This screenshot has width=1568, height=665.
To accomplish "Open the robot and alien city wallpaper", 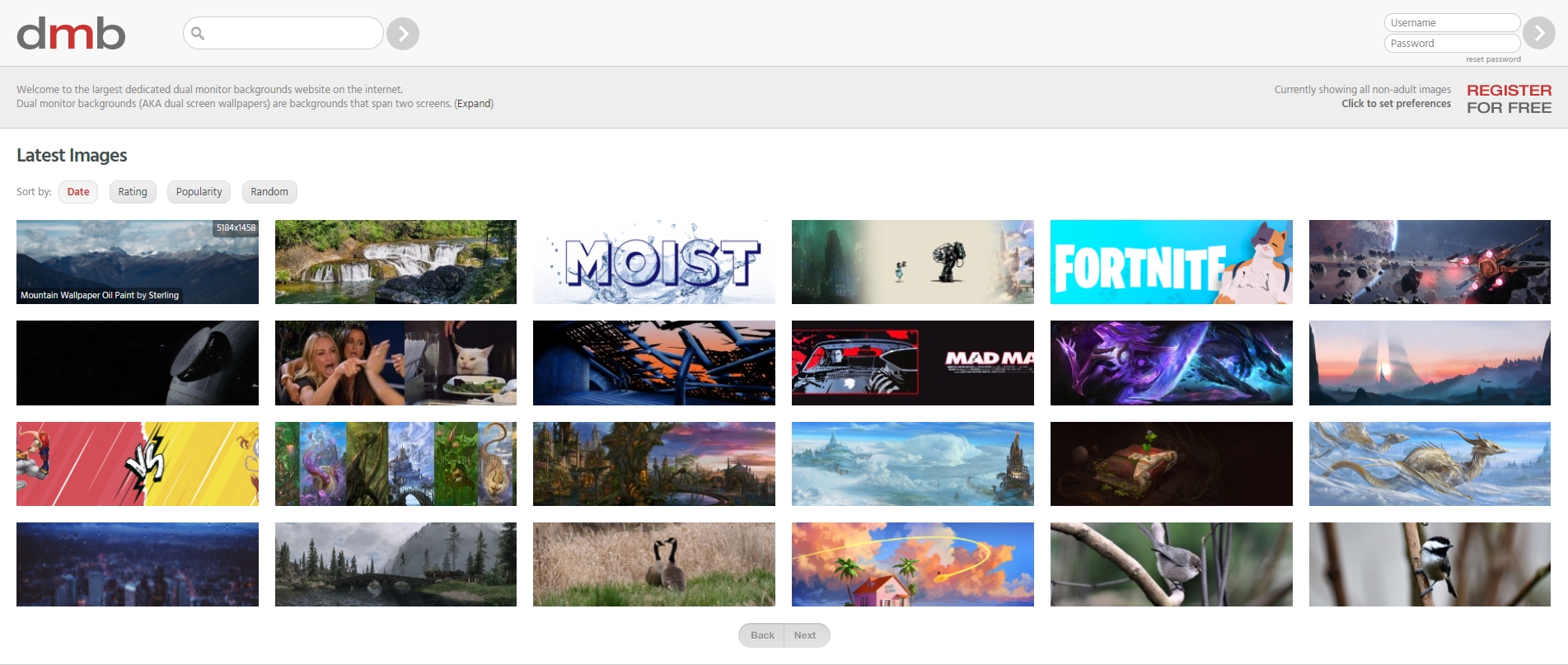I will pyautogui.click(x=913, y=262).
